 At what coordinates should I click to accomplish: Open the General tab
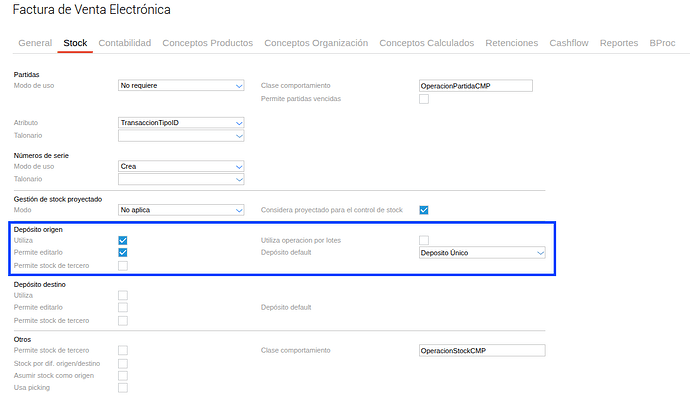pyautogui.click(x=35, y=43)
